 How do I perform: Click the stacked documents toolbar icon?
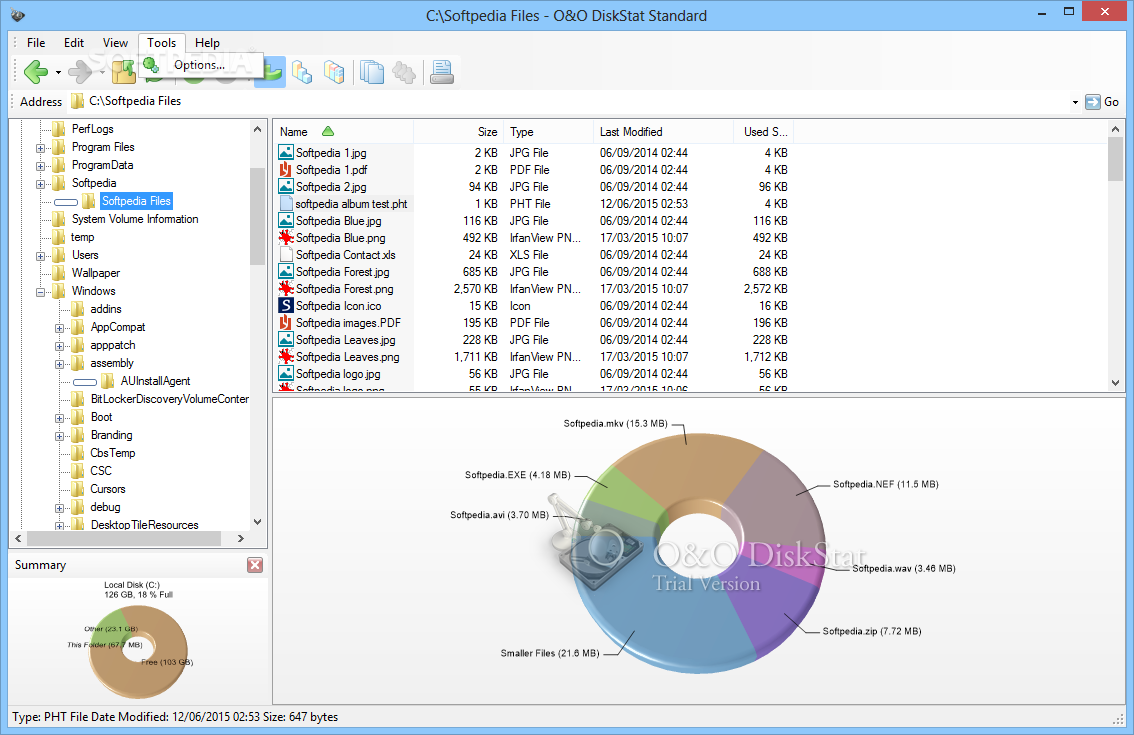[372, 72]
